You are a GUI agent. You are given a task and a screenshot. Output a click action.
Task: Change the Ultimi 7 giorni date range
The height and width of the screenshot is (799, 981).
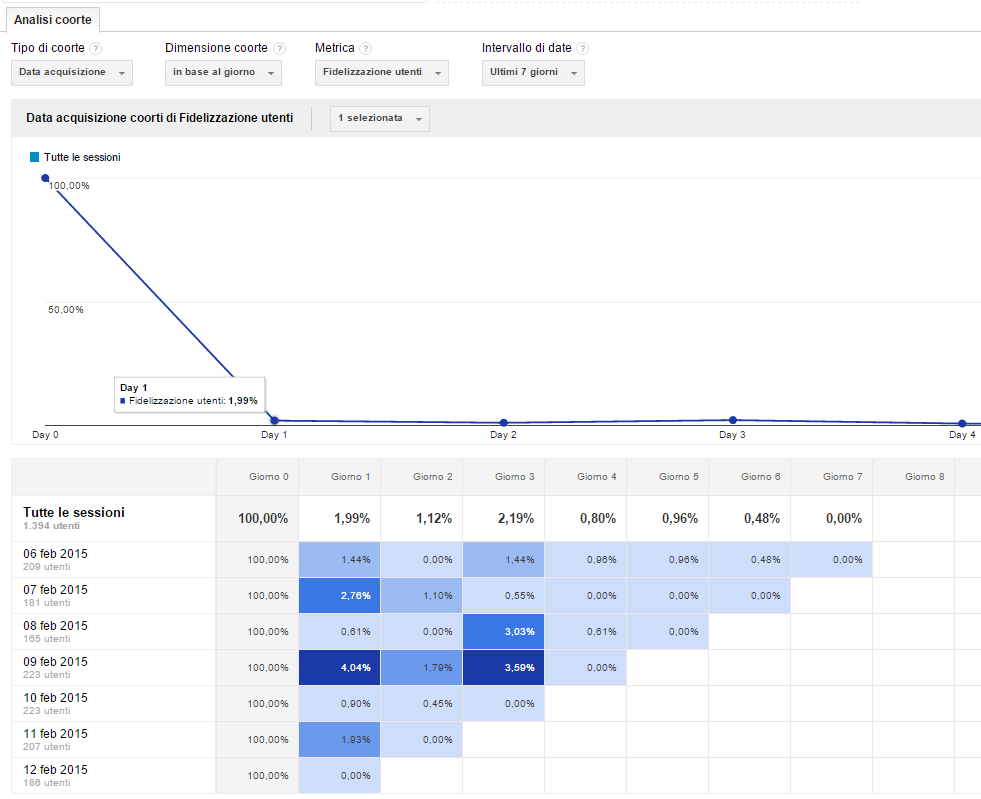tap(532, 73)
